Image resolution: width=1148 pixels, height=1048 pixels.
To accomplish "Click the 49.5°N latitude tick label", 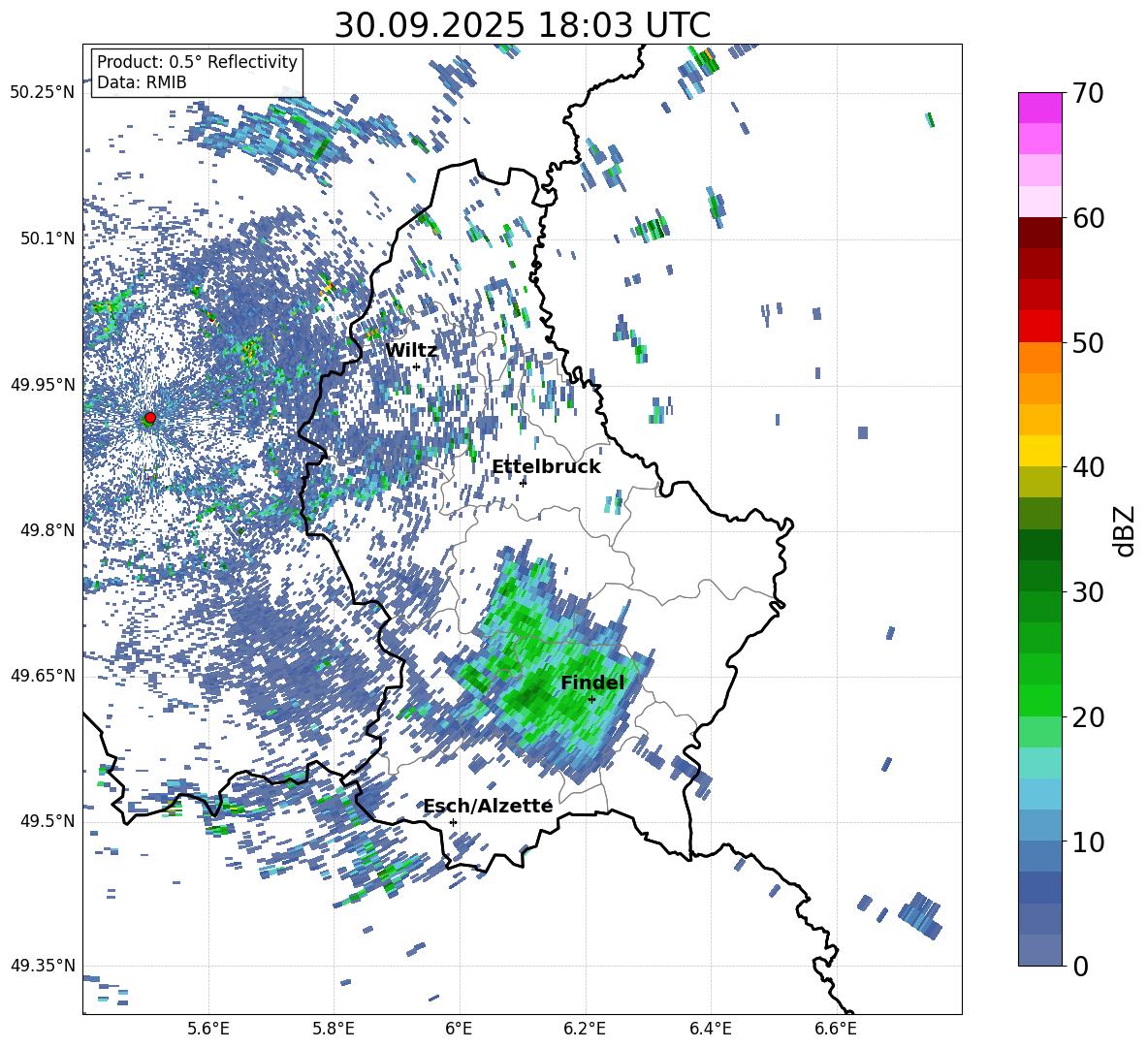I will click(48, 820).
